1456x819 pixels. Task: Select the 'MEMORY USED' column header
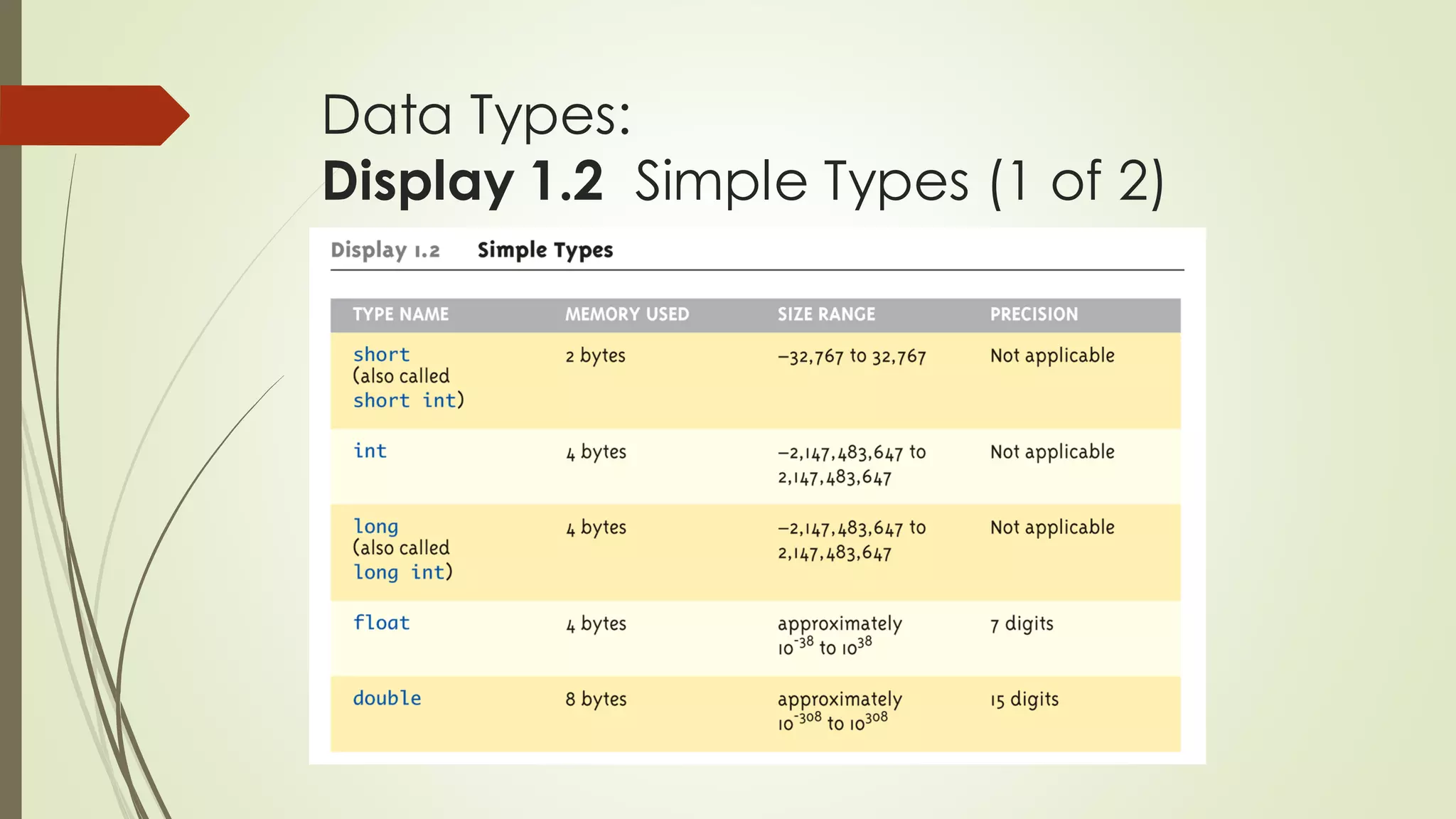click(627, 314)
